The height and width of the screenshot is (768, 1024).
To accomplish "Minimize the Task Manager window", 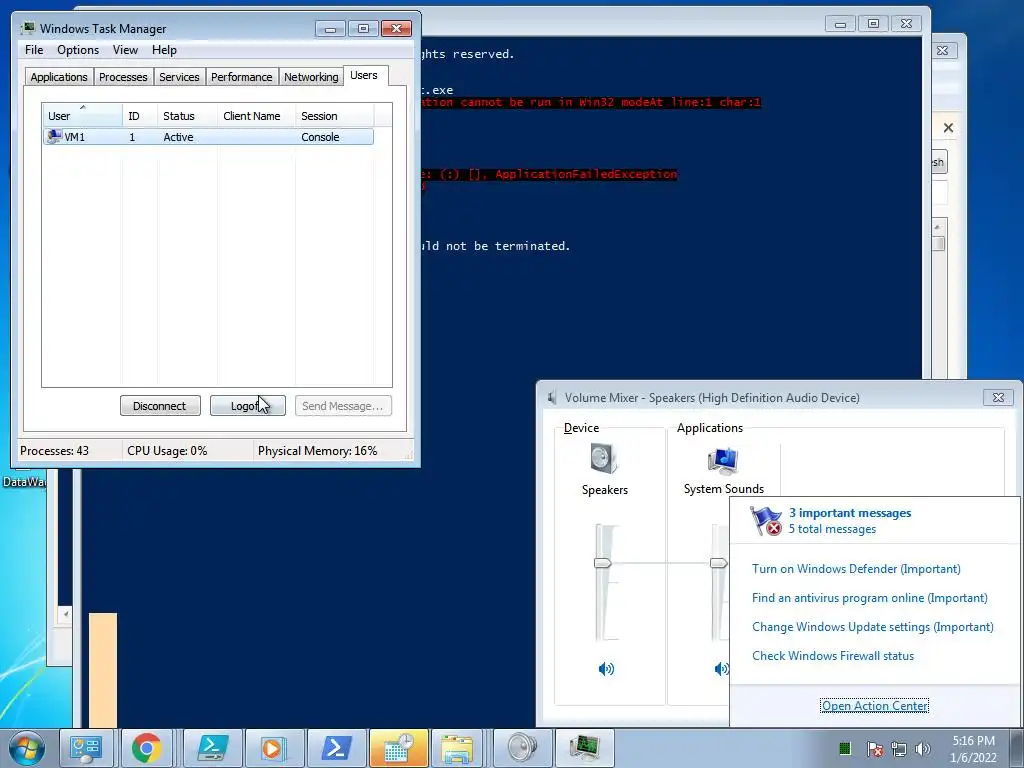I will [330, 29].
